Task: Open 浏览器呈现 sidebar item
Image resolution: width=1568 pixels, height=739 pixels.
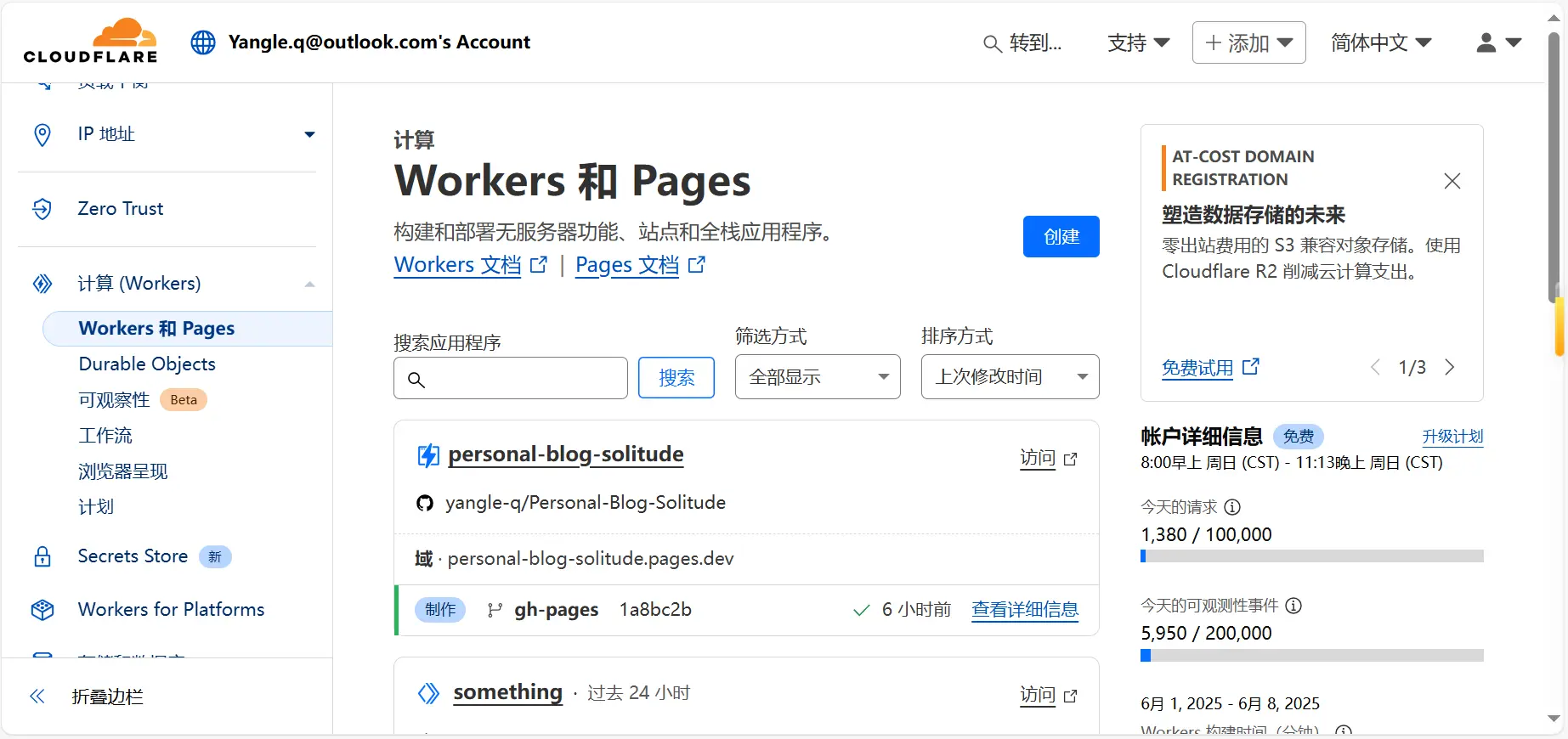Action: (x=123, y=471)
